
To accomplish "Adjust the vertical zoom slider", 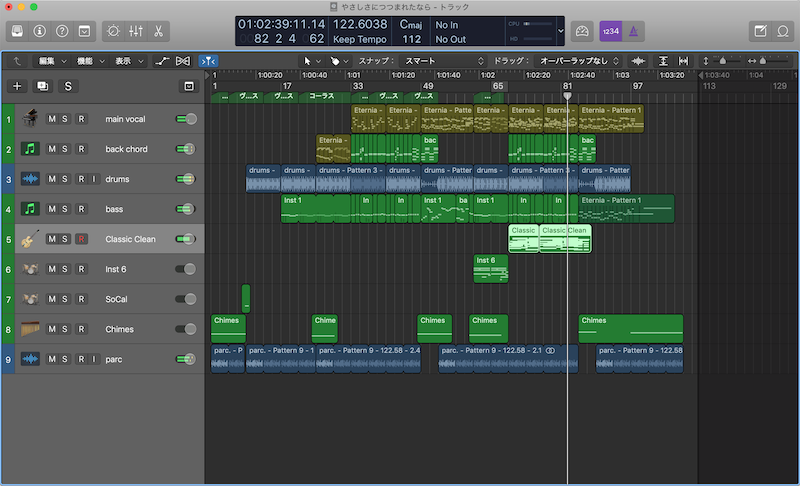I will [722, 61].
